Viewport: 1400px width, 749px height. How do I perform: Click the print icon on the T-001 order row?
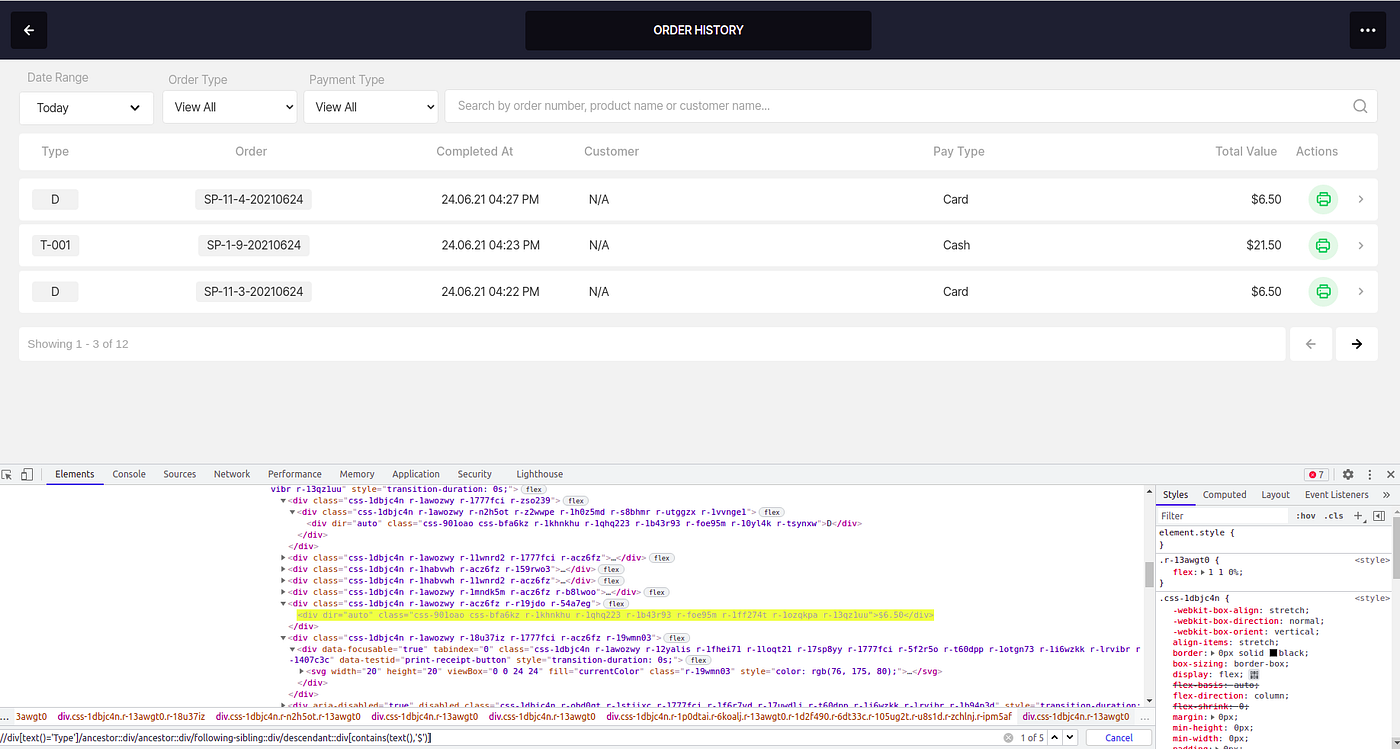[1322, 245]
